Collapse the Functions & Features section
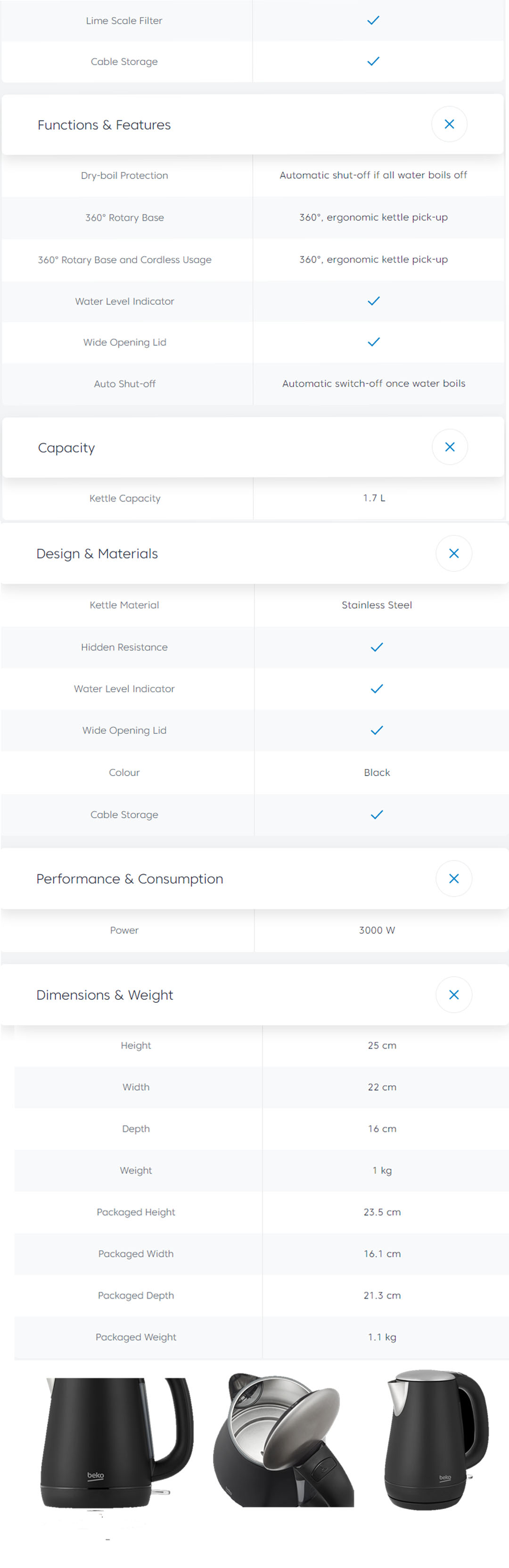The image size is (509, 1568). tap(449, 124)
